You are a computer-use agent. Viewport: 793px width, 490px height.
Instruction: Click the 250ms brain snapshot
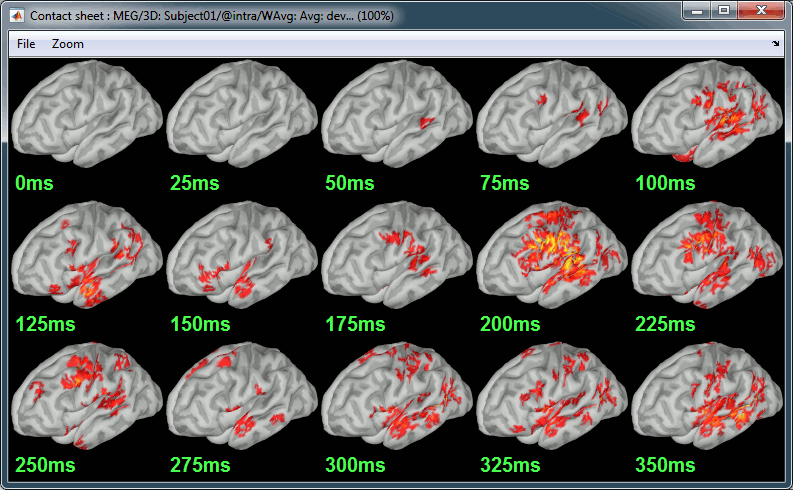tap(86, 398)
